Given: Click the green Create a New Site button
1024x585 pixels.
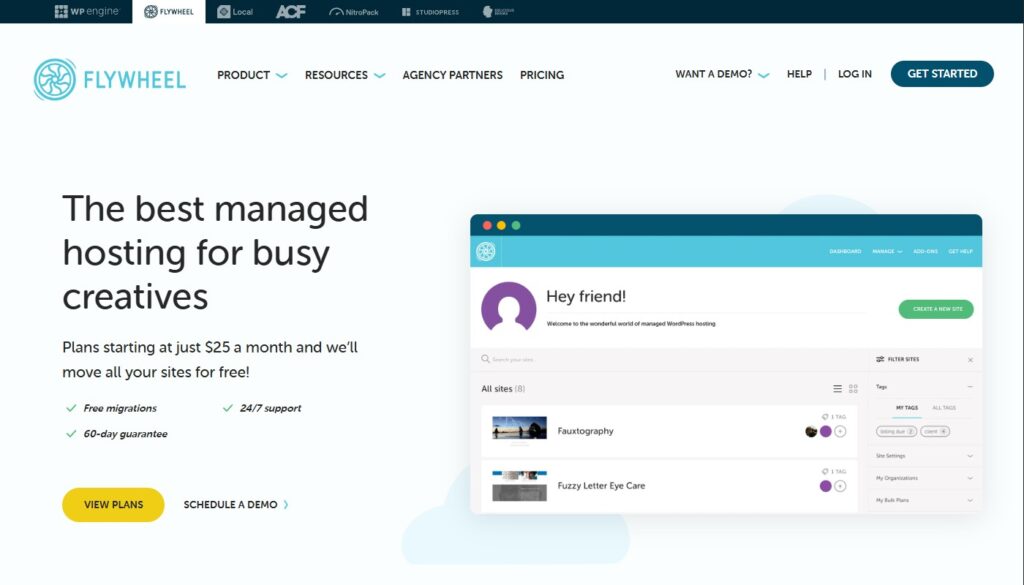Looking at the screenshot, I should click(936, 309).
